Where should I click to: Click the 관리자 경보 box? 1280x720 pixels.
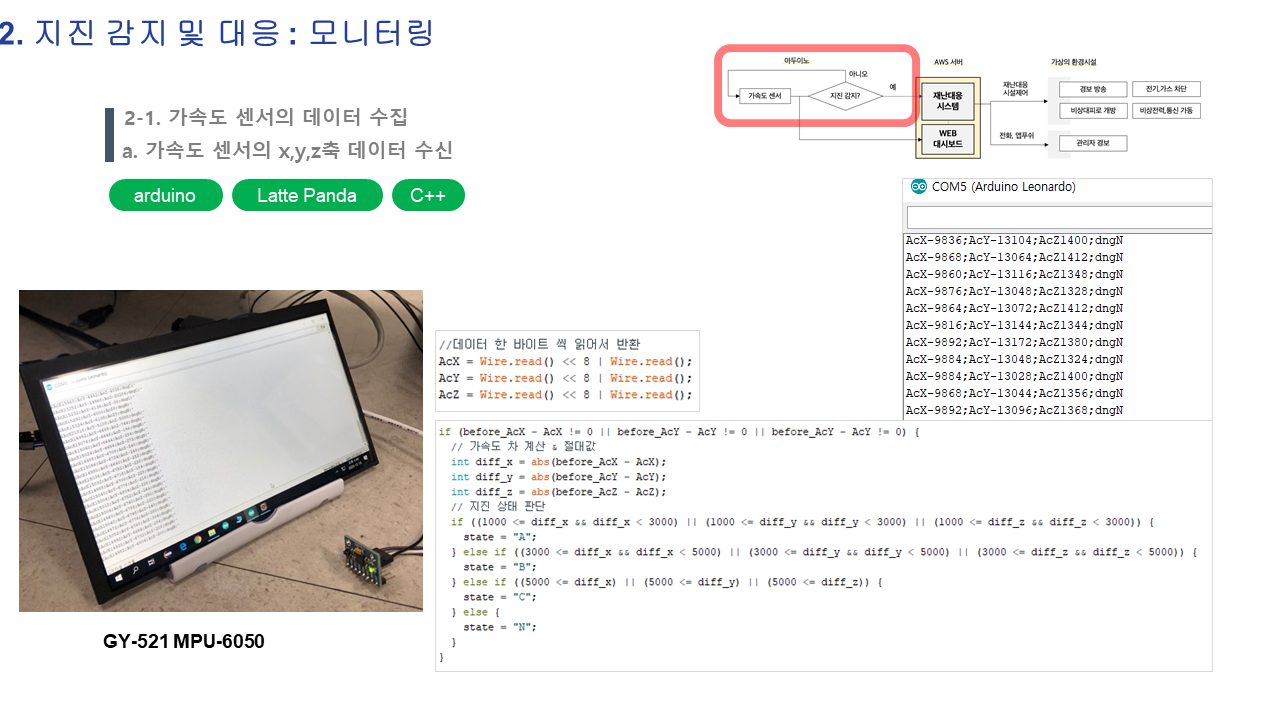(1094, 143)
